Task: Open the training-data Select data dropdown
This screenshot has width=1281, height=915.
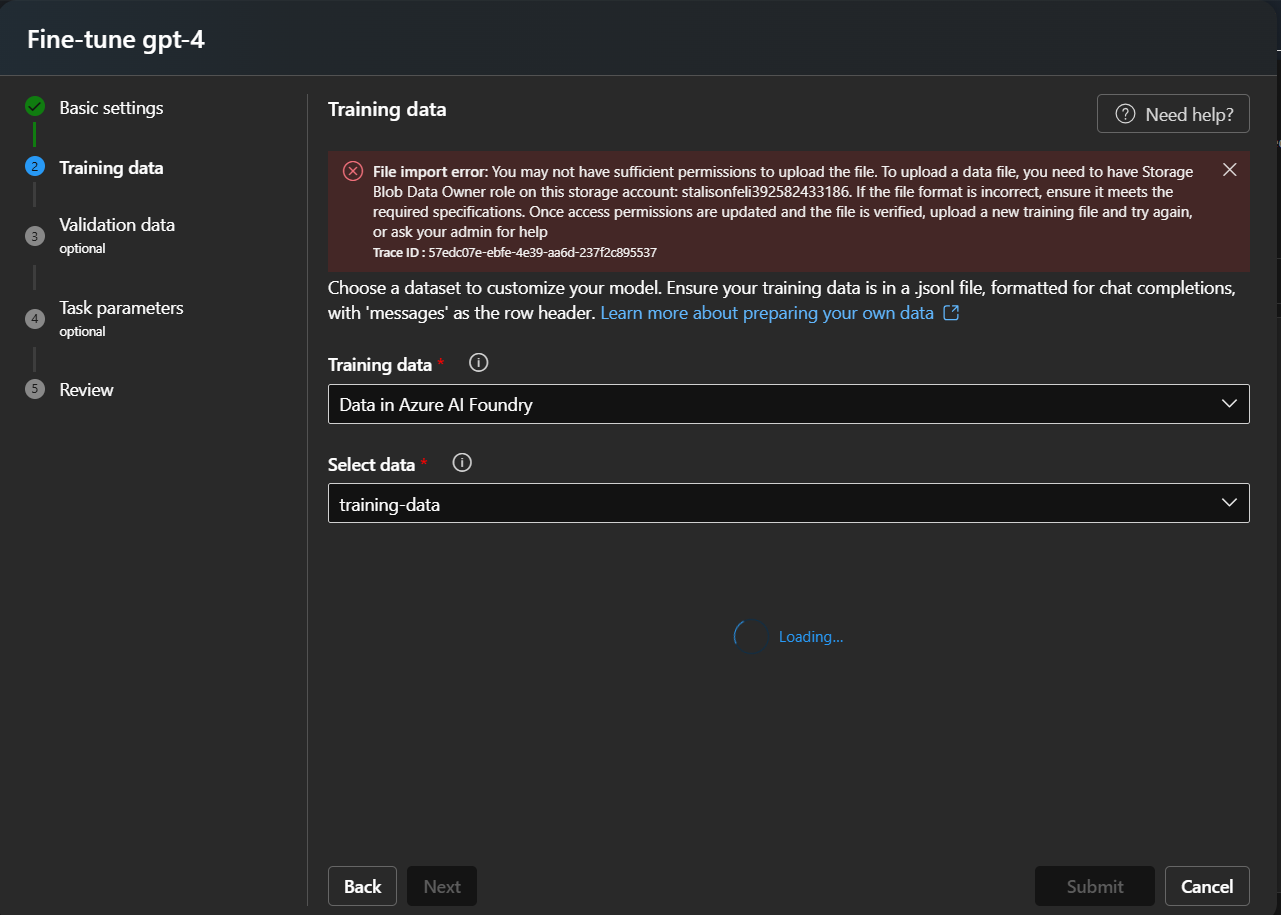Action: (x=789, y=503)
